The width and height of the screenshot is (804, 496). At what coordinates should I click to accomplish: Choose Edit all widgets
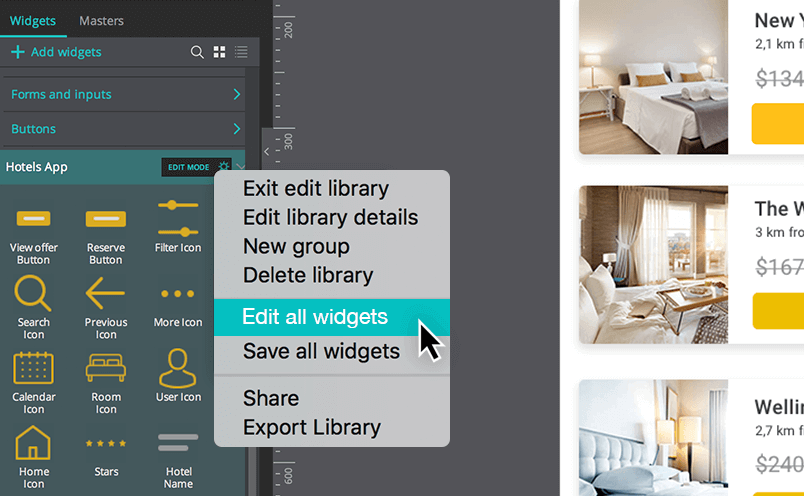click(332, 317)
